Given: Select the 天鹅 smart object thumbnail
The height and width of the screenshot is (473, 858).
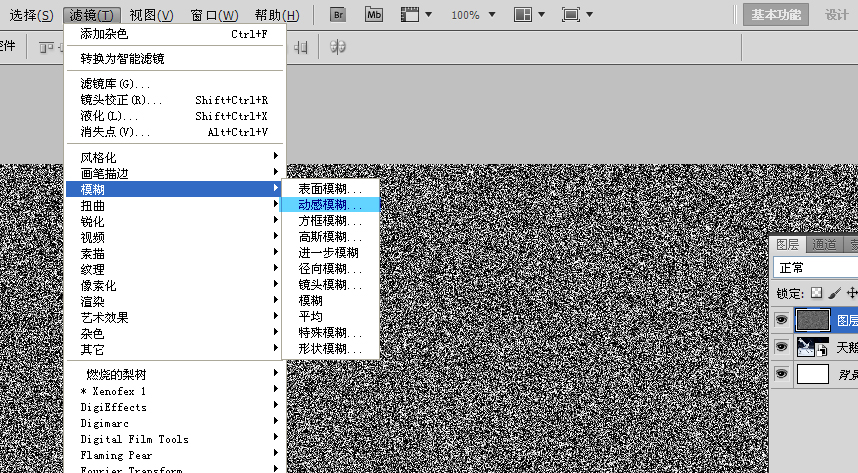Looking at the screenshot, I should (x=813, y=347).
